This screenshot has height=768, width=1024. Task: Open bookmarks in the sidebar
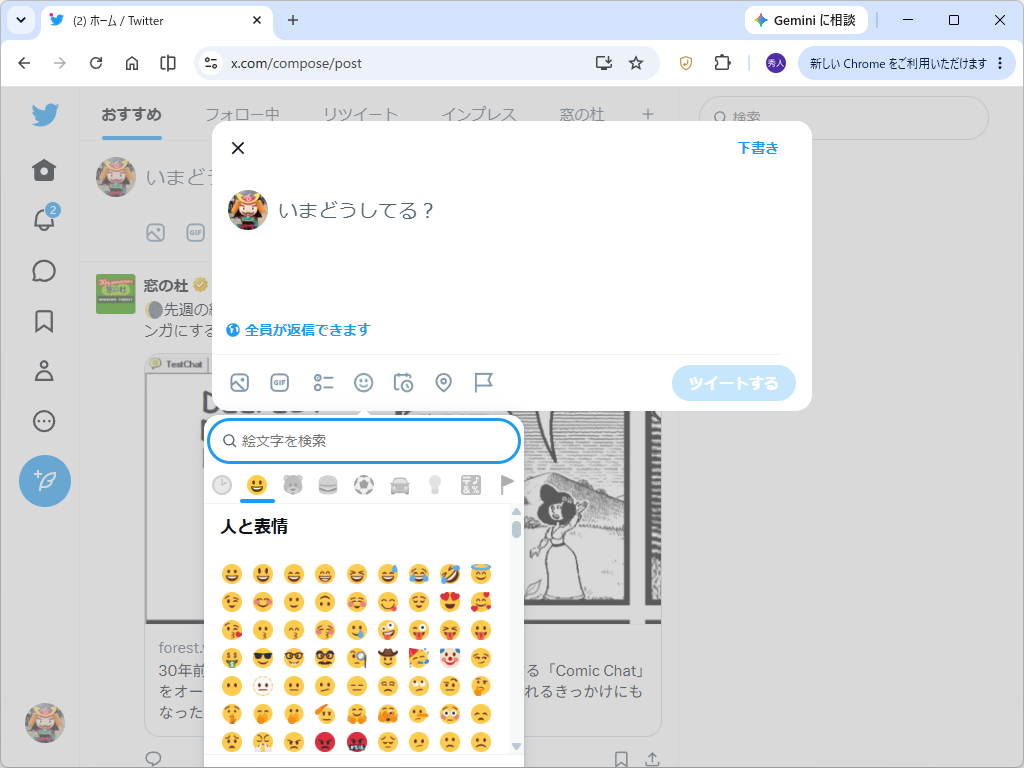pos(44,321)
